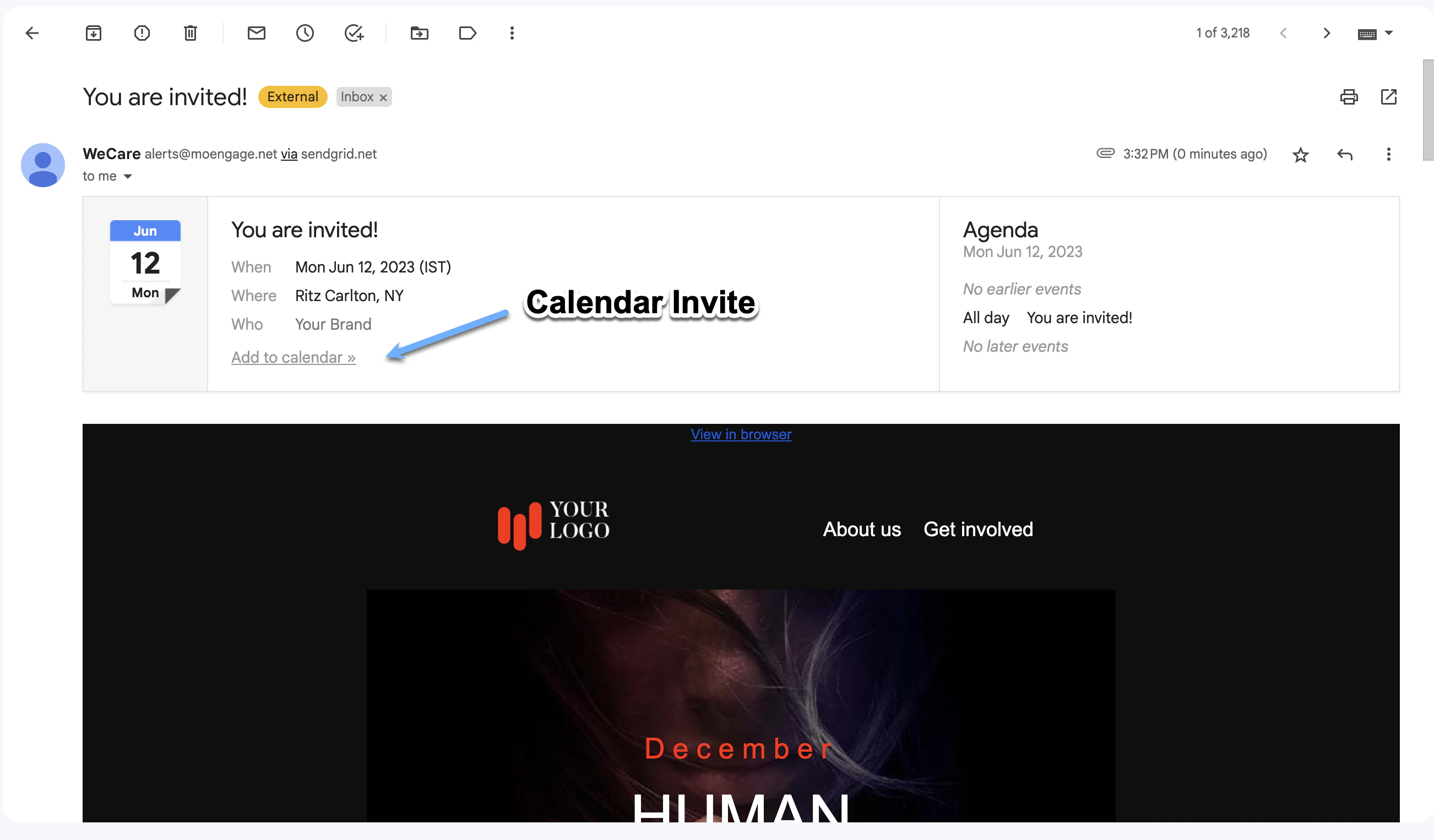
Task: Report this message as spam
Action: [x=142, y=33]
